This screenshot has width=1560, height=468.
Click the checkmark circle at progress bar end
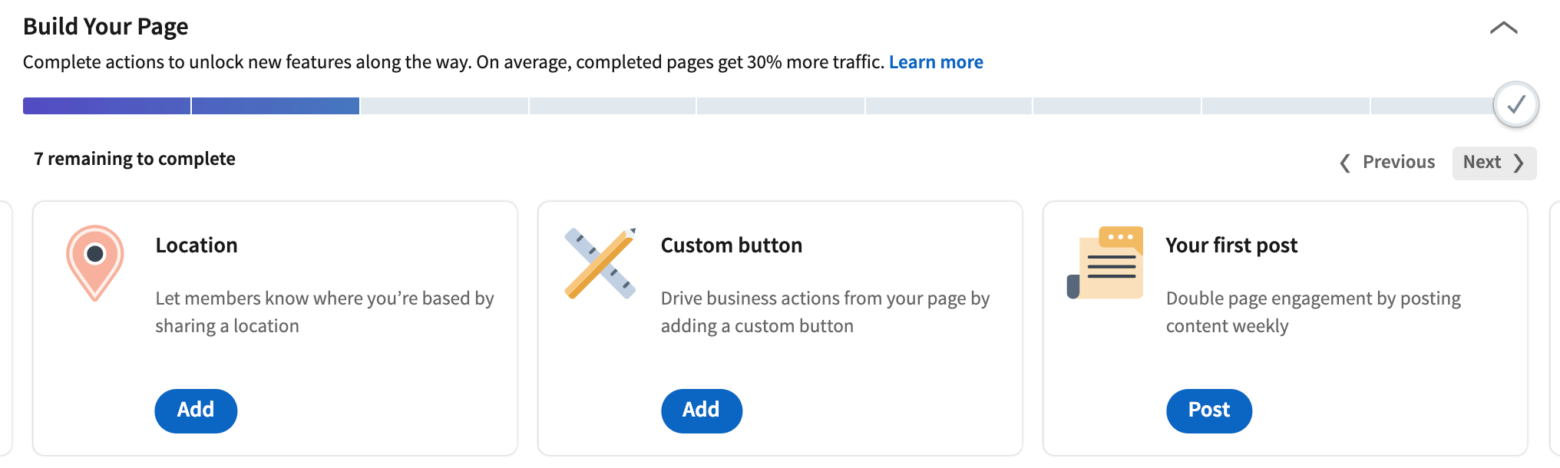[x=1516, y=105]
